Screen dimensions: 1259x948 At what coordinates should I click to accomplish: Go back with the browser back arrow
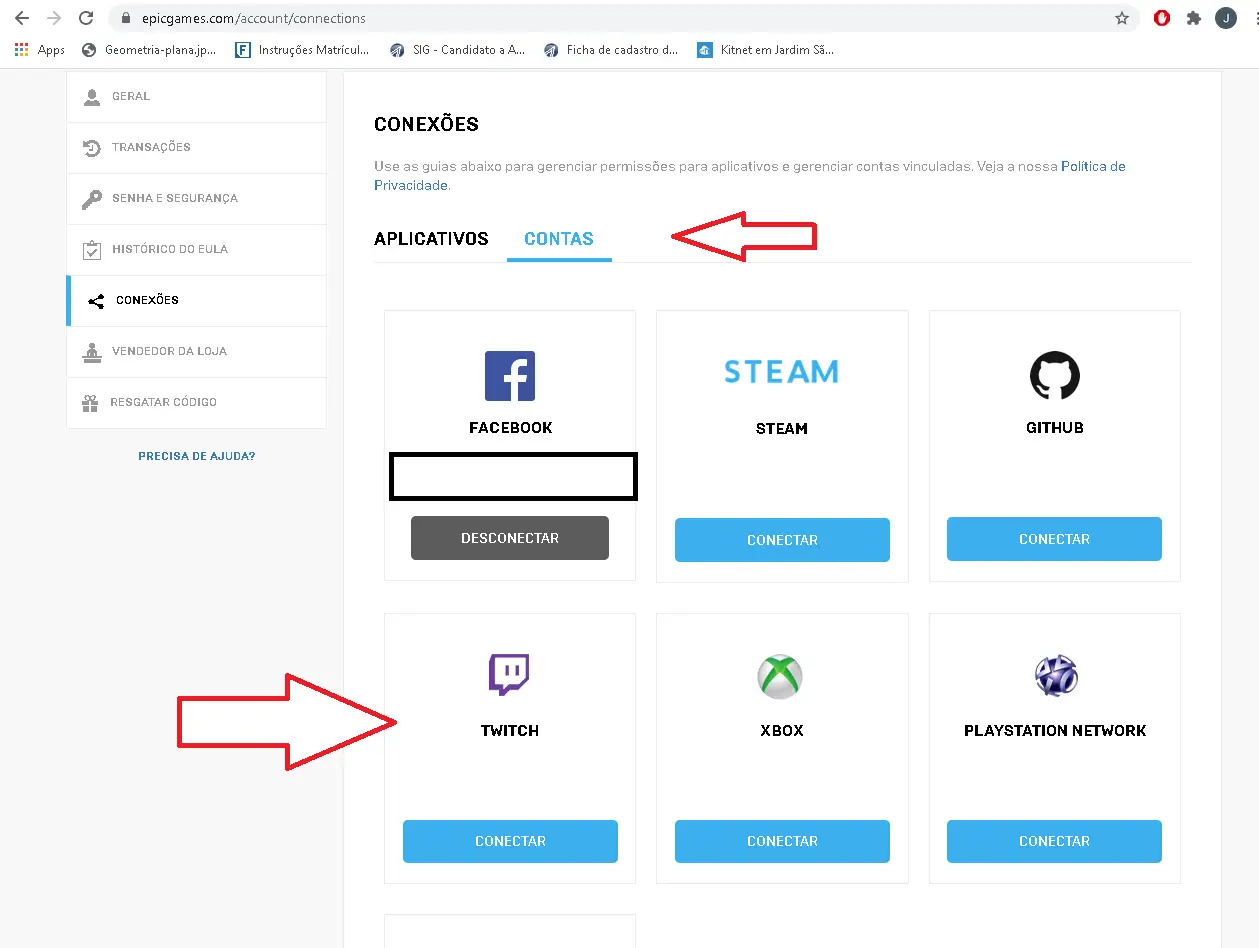pos(22,18)
